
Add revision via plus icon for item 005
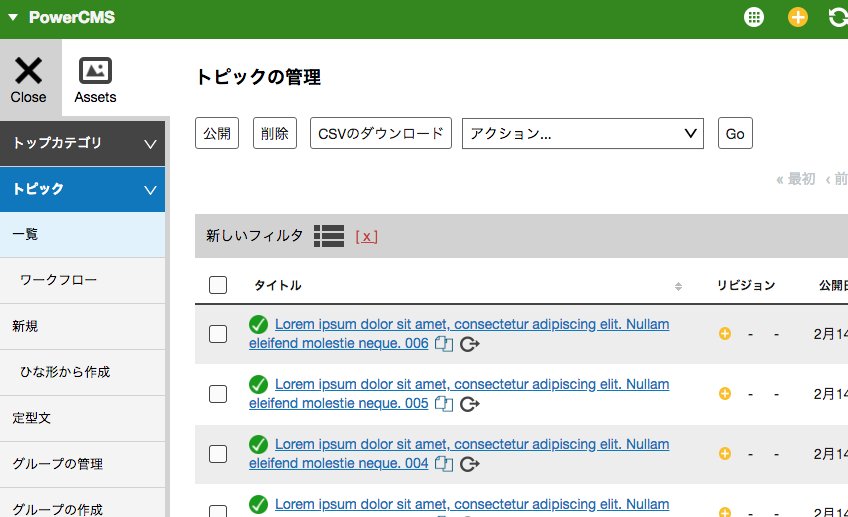[x=725, y=394]
